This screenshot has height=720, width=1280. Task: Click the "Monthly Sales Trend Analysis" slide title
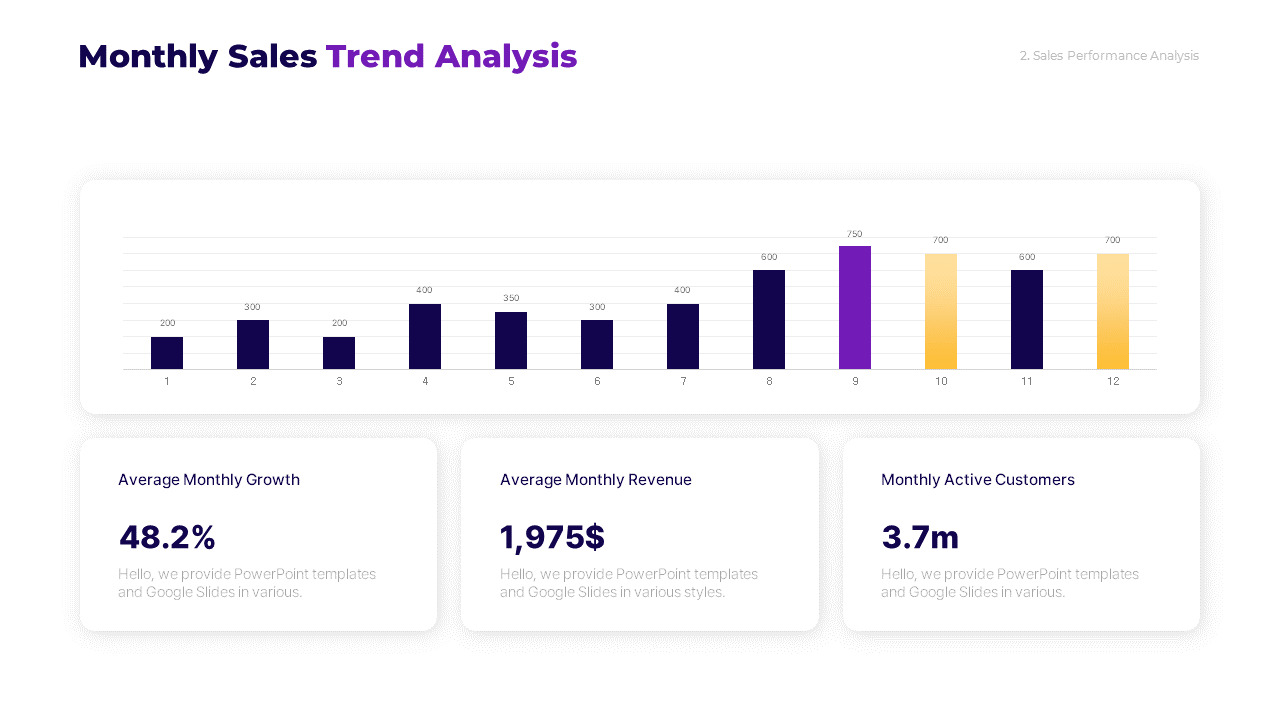(328, 57)
